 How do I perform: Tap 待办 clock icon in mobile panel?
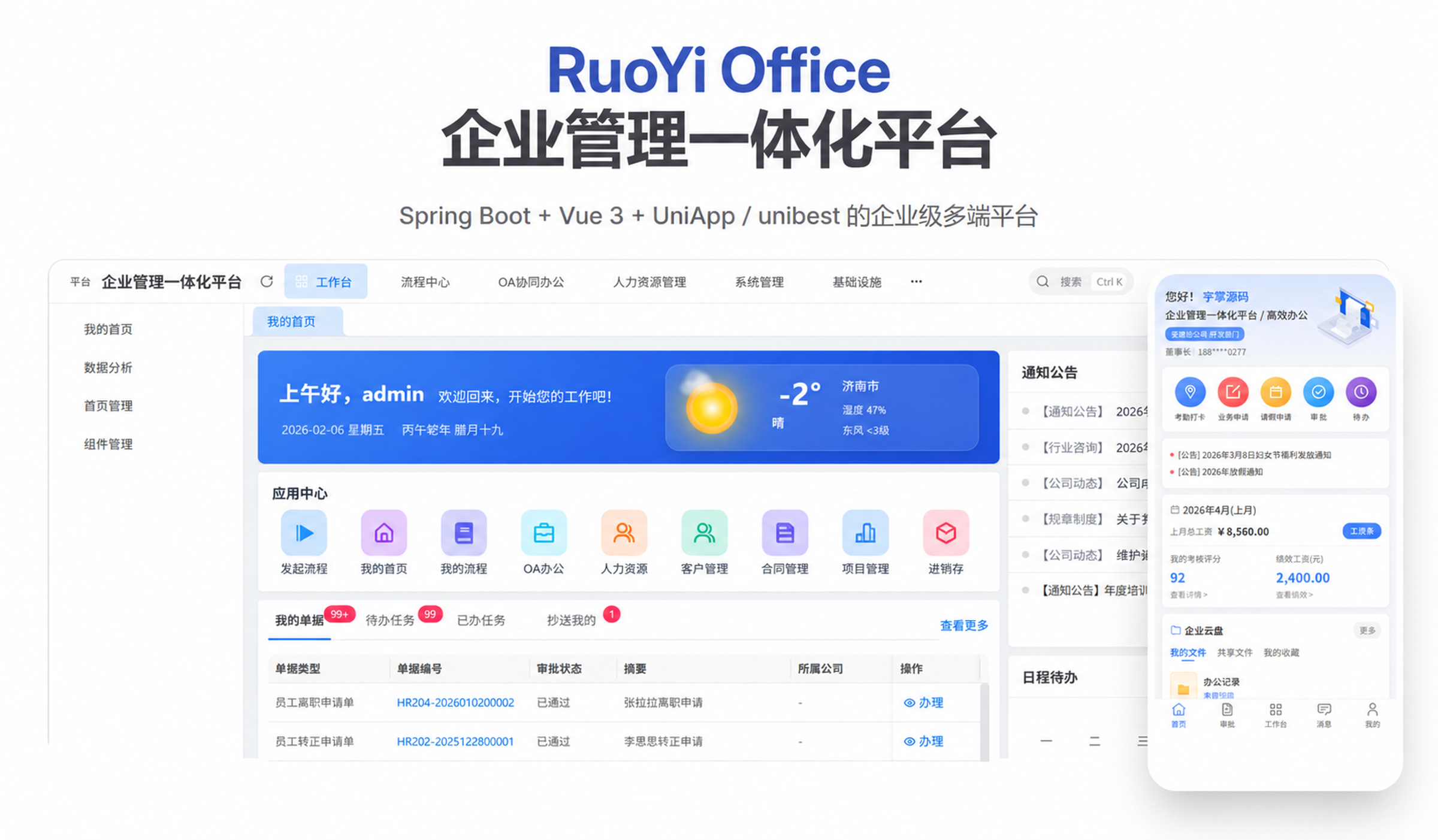tap(1361, 392)
